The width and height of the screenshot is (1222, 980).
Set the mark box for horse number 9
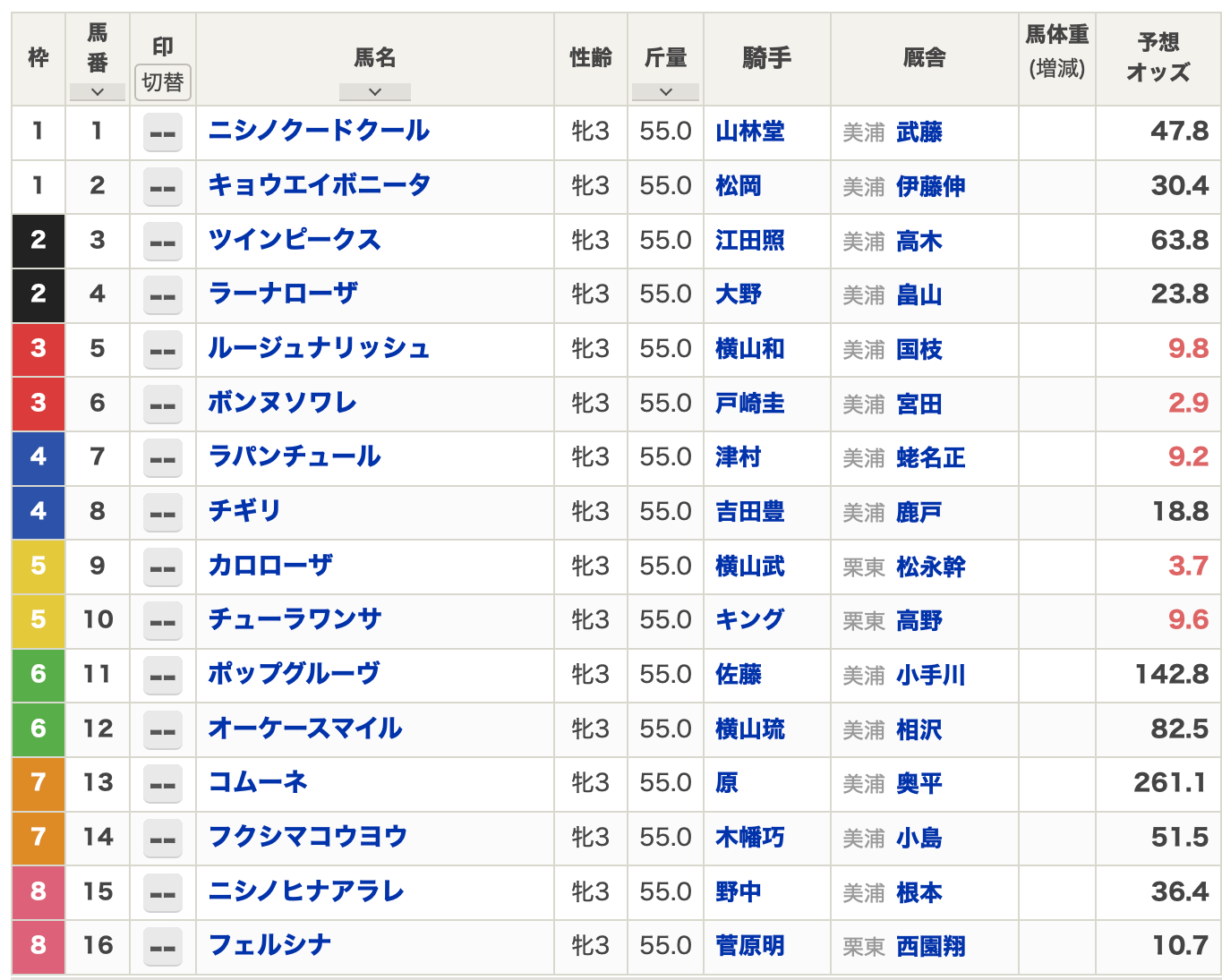pos(162,567)
